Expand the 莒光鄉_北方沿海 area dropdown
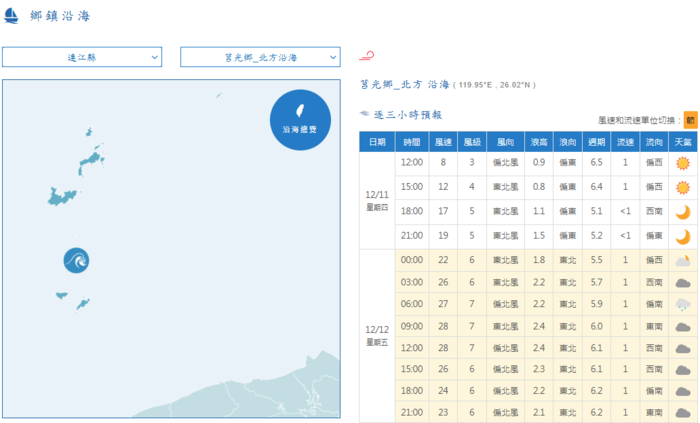This screenshot has width=700, height=423. click(260, 57)
